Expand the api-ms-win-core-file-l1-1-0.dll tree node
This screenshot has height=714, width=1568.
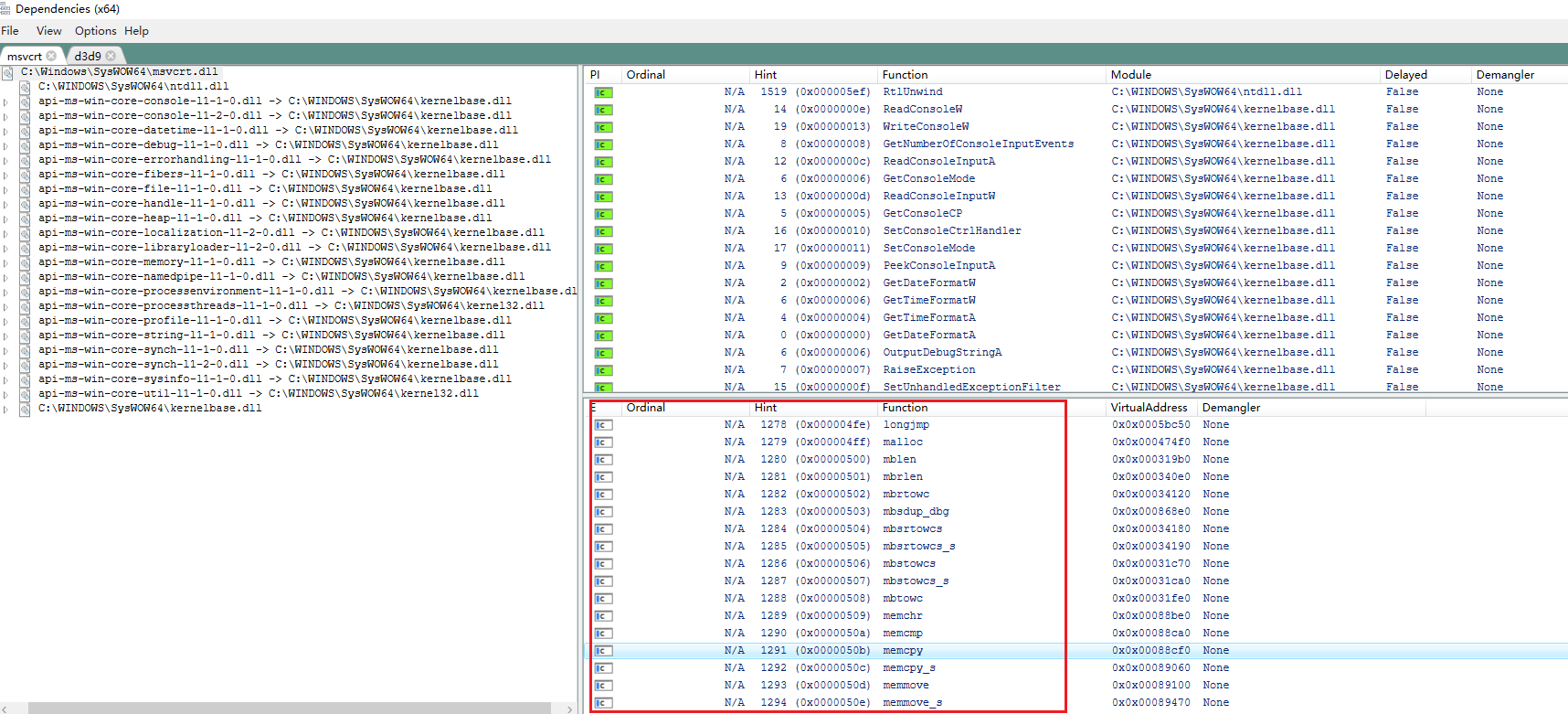coord(6,190)
